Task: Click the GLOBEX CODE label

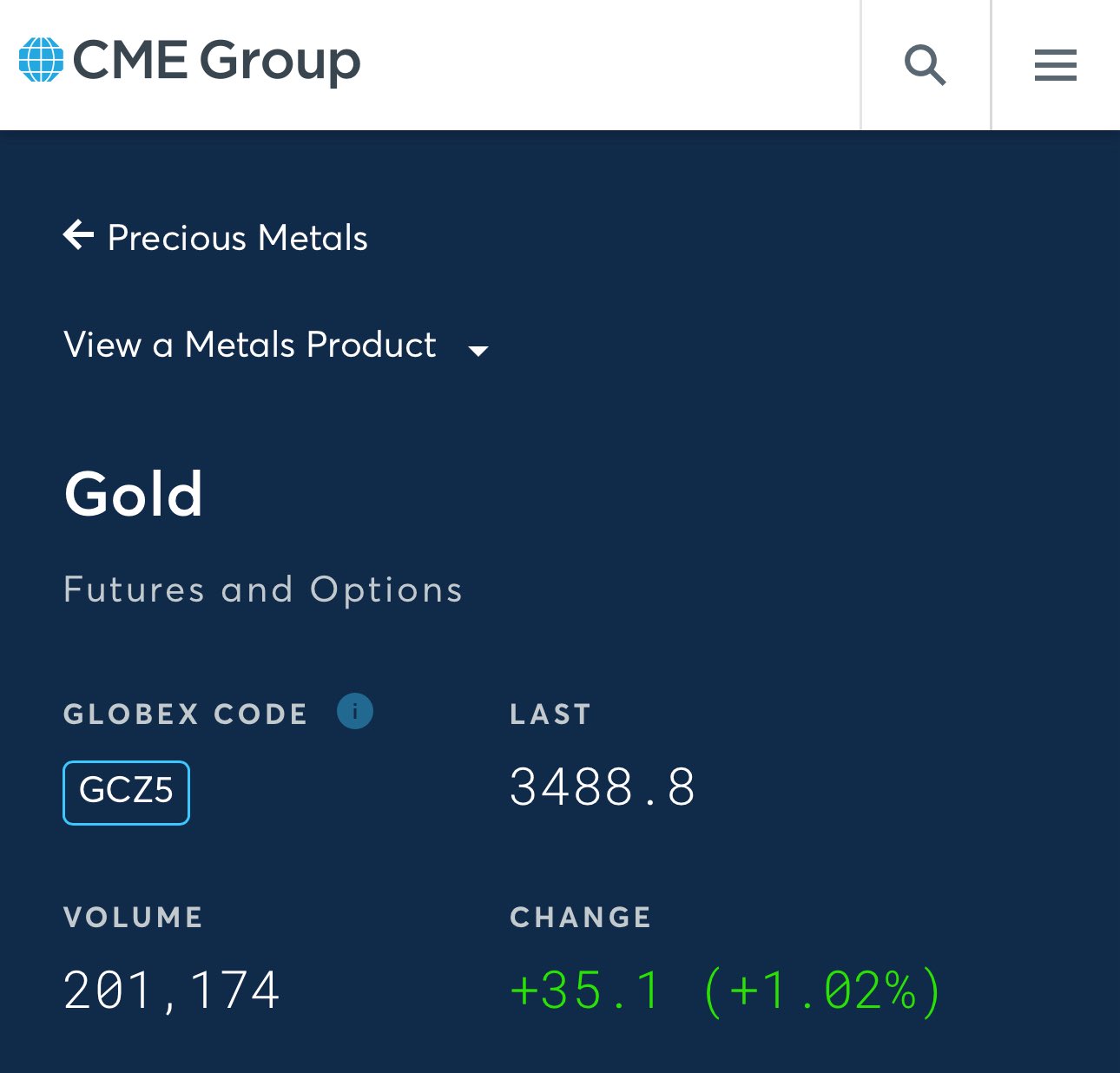Action: click(186, 714)
